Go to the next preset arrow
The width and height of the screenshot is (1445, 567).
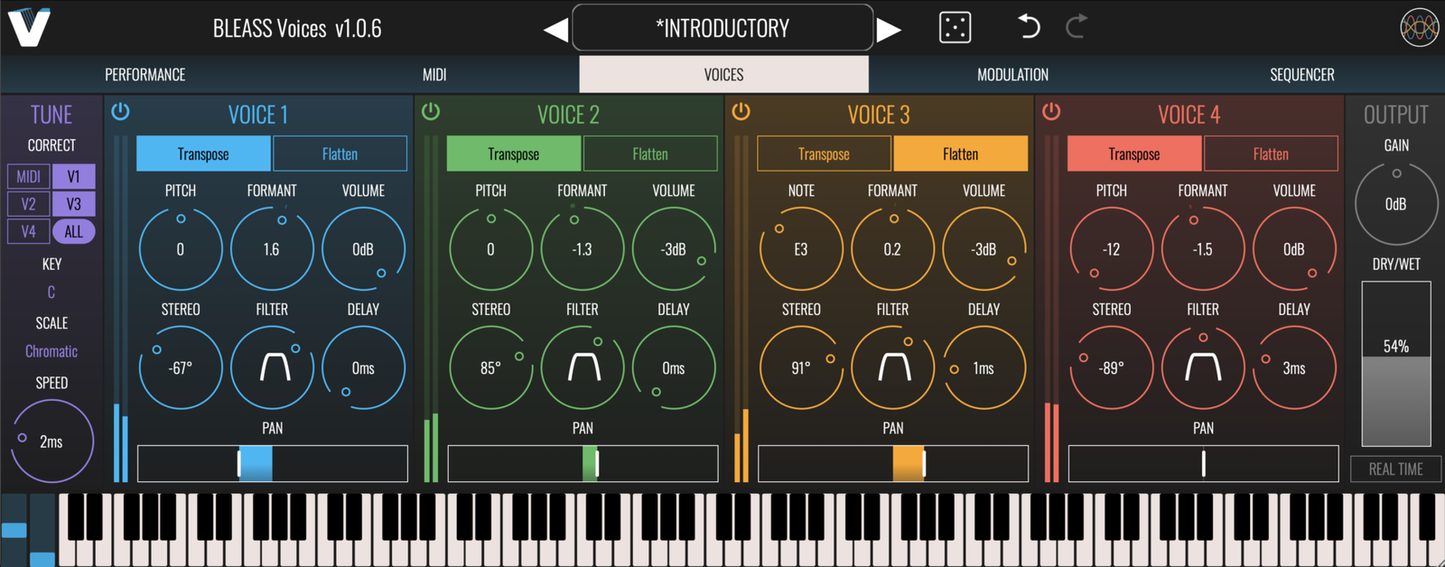(x=889, y=30)
